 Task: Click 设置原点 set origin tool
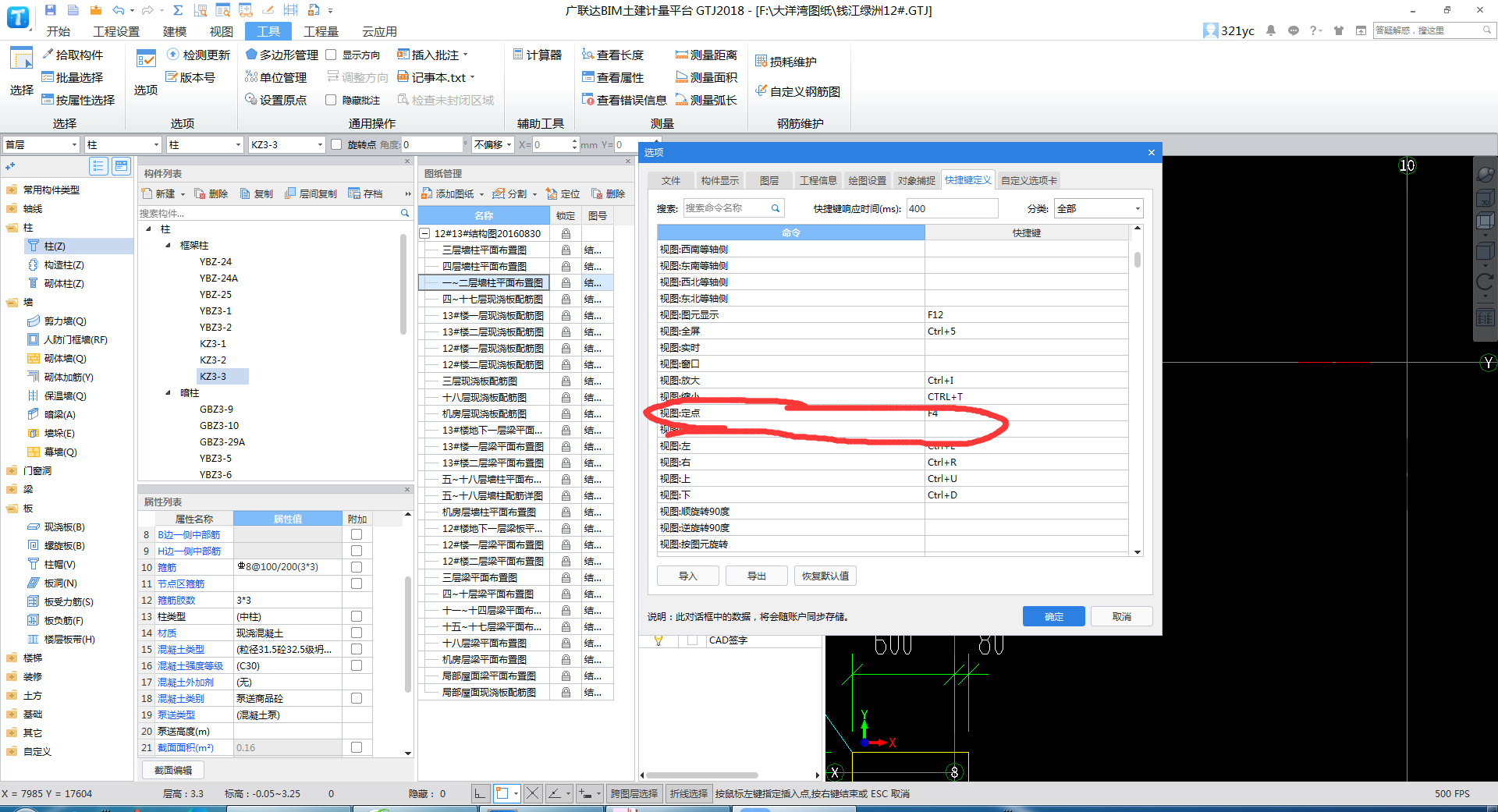(276, 100)
